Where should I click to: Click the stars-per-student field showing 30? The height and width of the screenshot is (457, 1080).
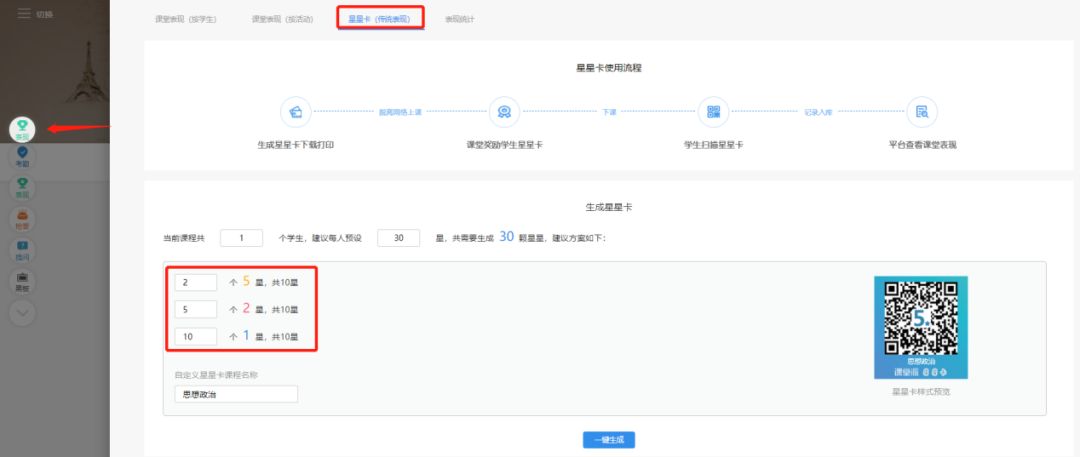click(398, 238)
